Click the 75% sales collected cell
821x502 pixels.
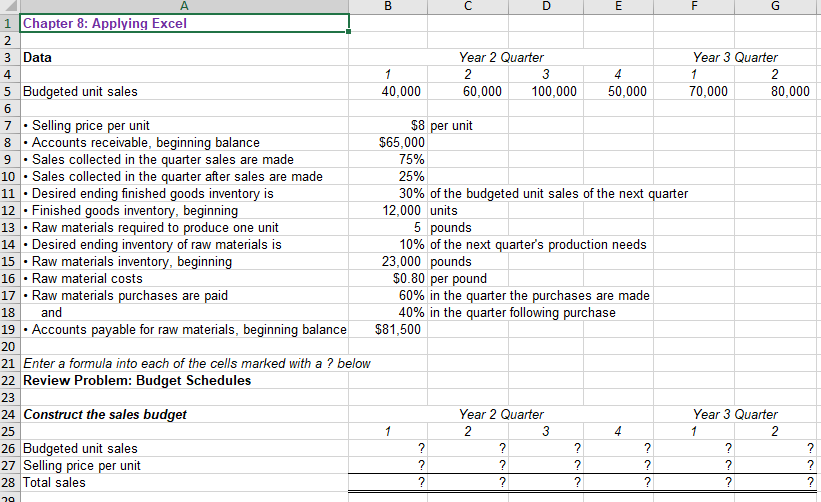coord(388,160)
